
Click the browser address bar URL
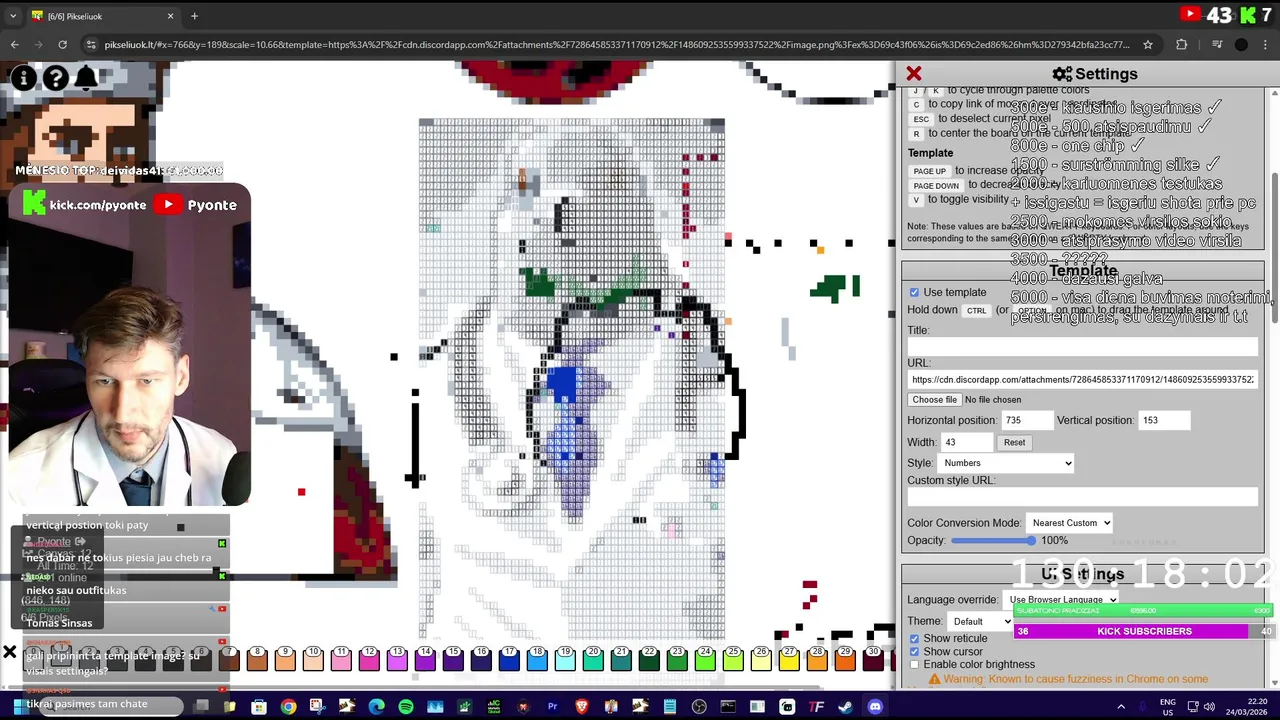tap(617, 44)
